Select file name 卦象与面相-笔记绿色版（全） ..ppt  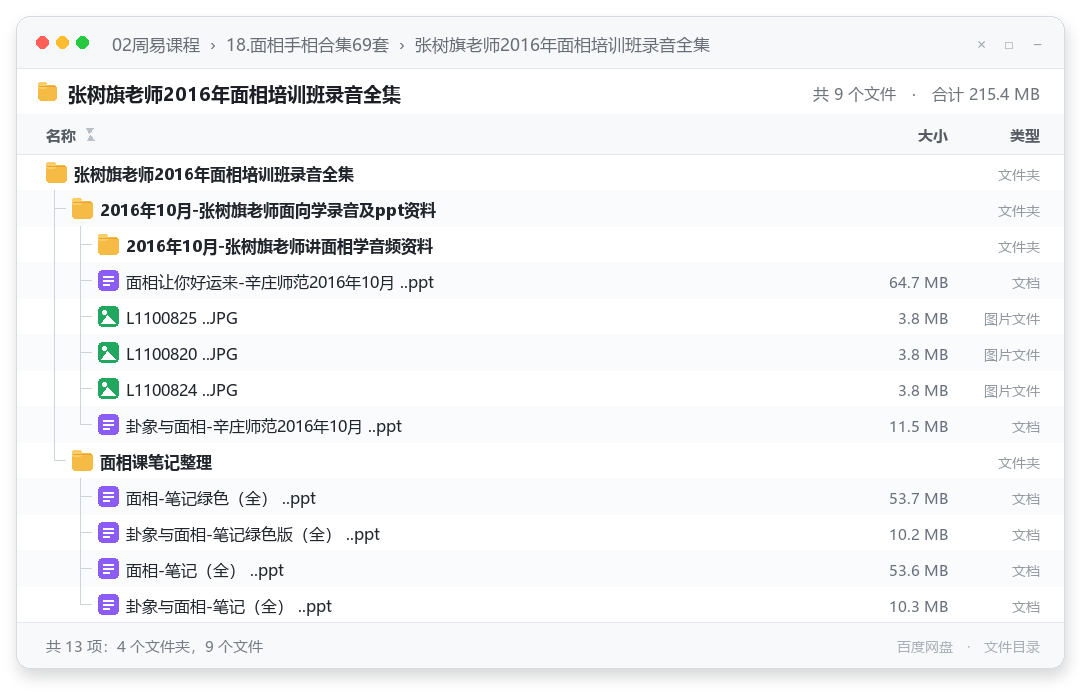[253, 534]
